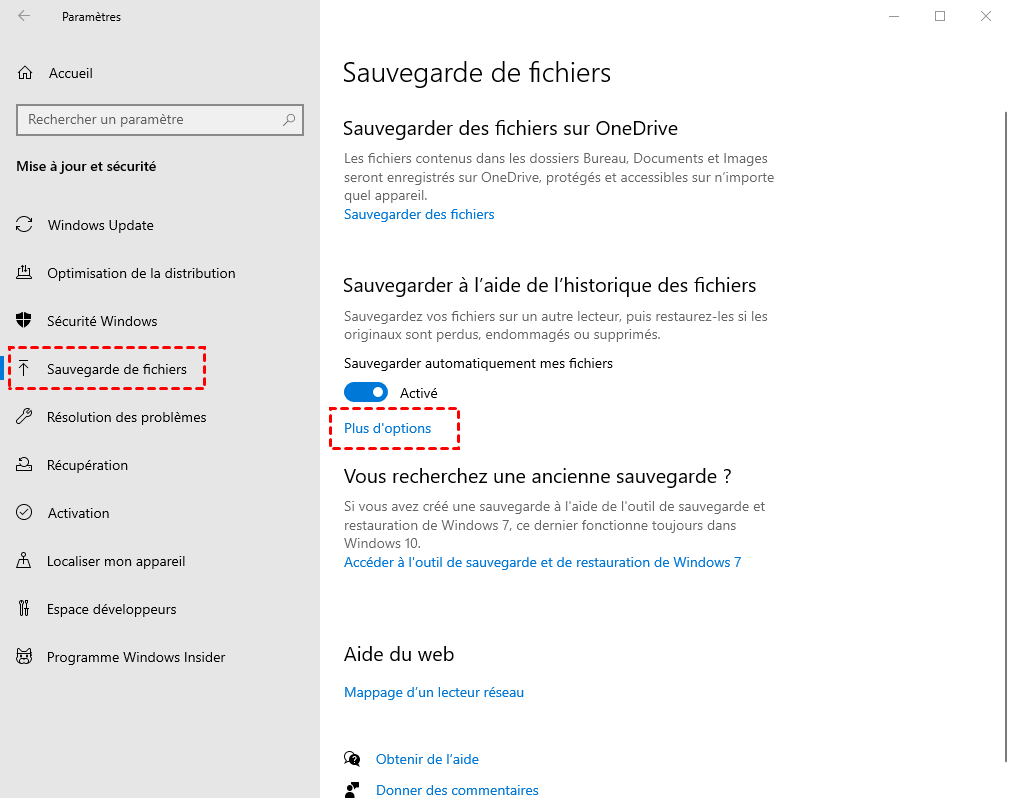The height and width of the screenshot is (798, 1009).
Task: Click the Espace développeurs tools icon
Action: coord(24,608)
